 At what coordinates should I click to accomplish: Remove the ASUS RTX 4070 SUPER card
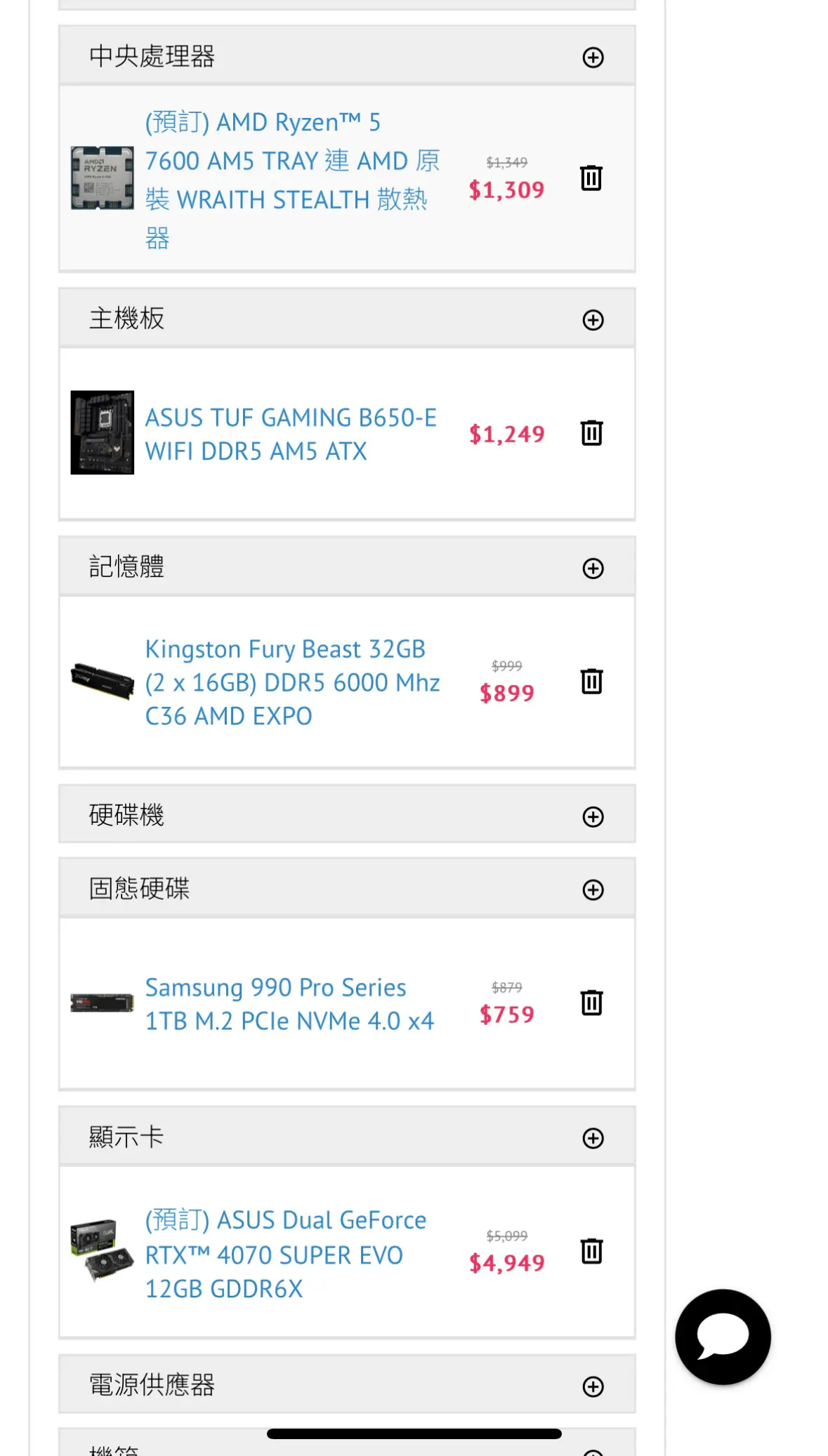[591, 1251]
